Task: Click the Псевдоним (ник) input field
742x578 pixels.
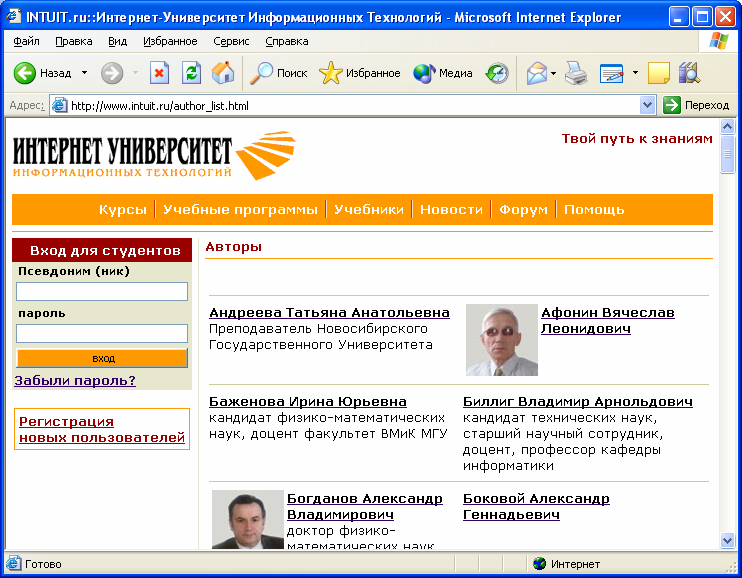Action: pyautogui.click(x=102, y=291)
